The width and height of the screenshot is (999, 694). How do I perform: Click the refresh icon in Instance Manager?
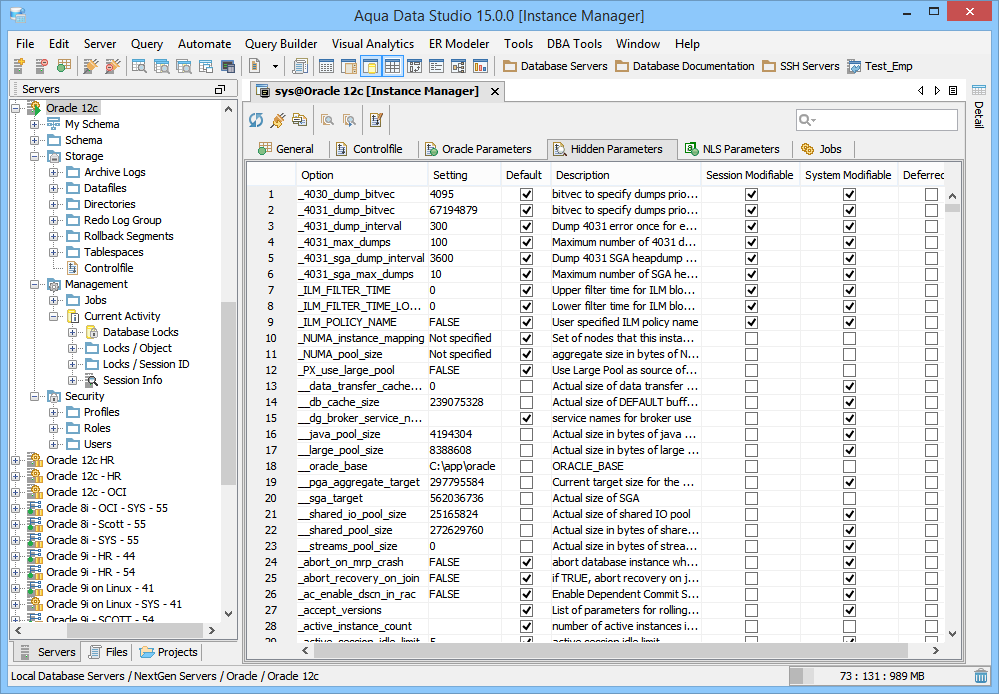pos(256,120)
